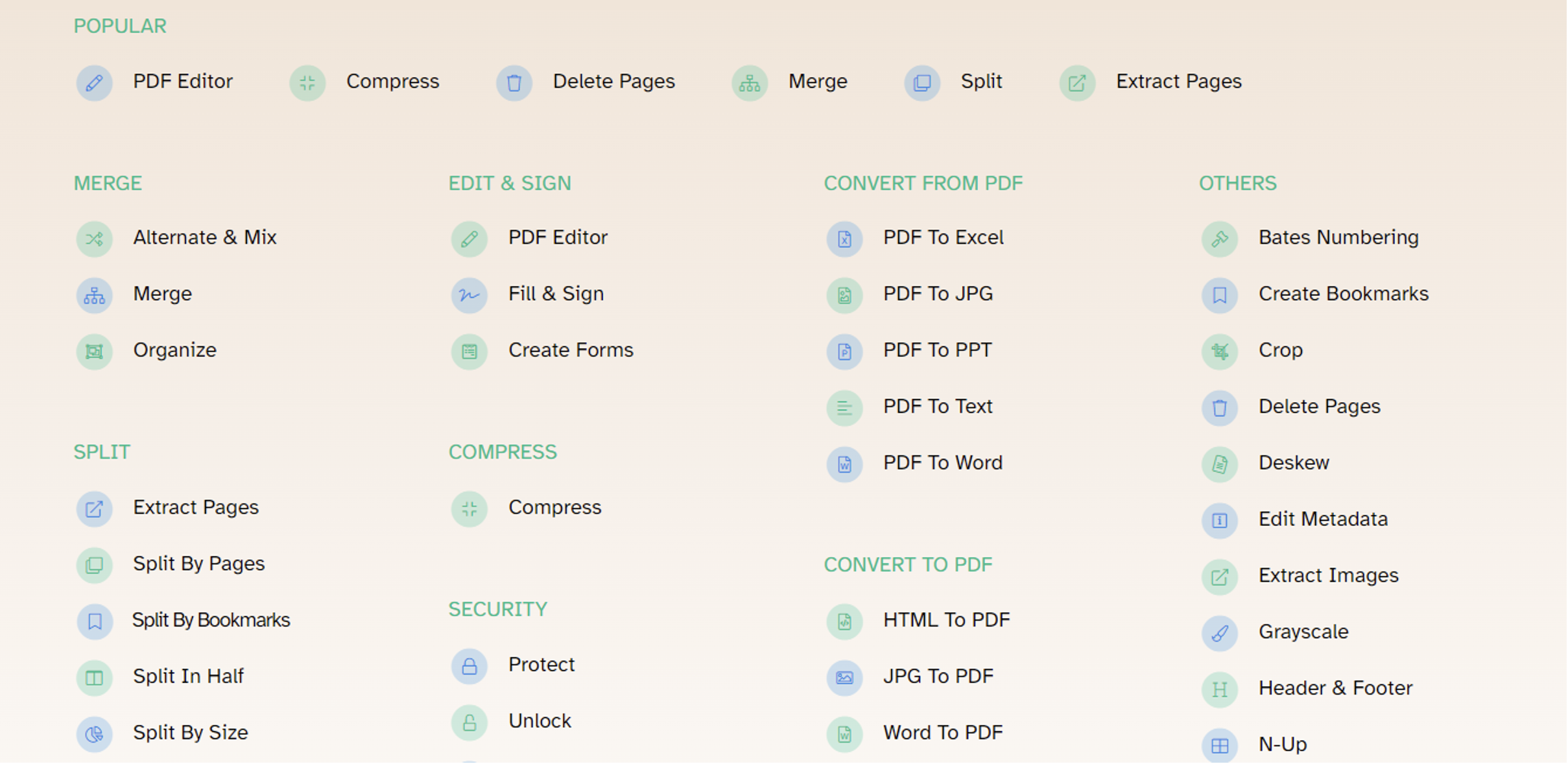
Task: Click the shuffle icon for Alternate & Mix
Action: tap(94, 239)
